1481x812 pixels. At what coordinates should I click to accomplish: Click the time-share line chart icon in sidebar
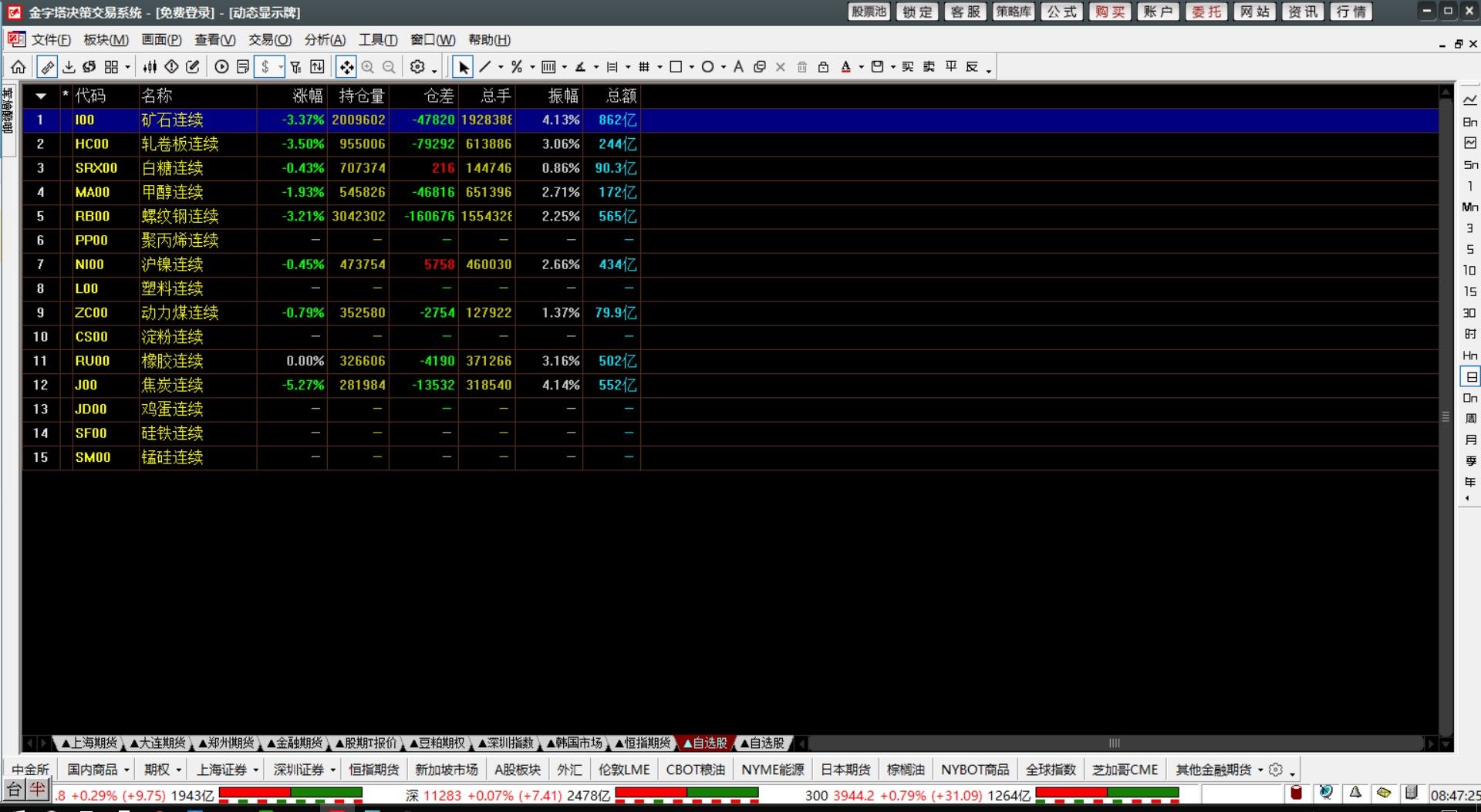point(1470,100)
